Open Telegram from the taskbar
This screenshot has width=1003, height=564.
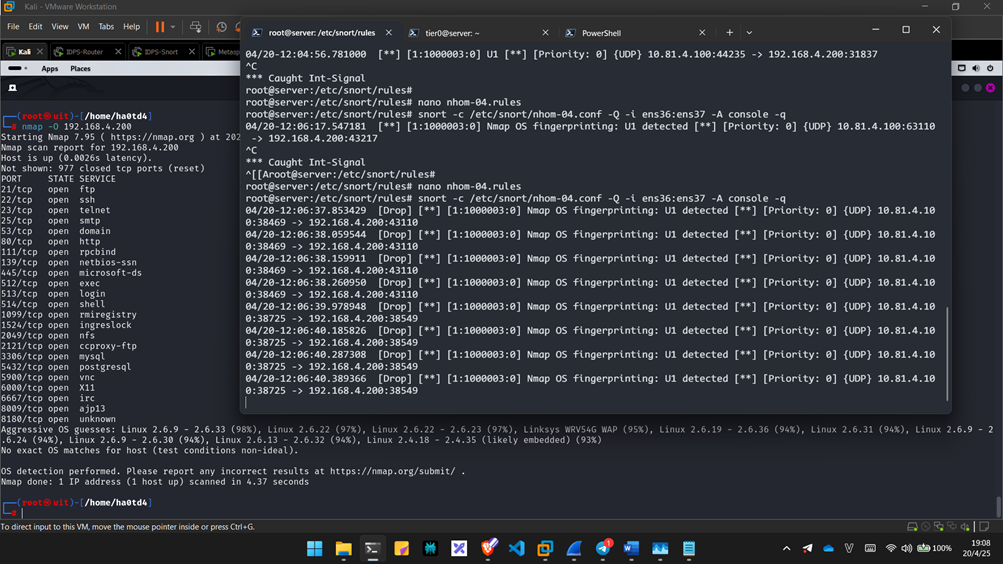pyautogui.click(x=603, y=548)
